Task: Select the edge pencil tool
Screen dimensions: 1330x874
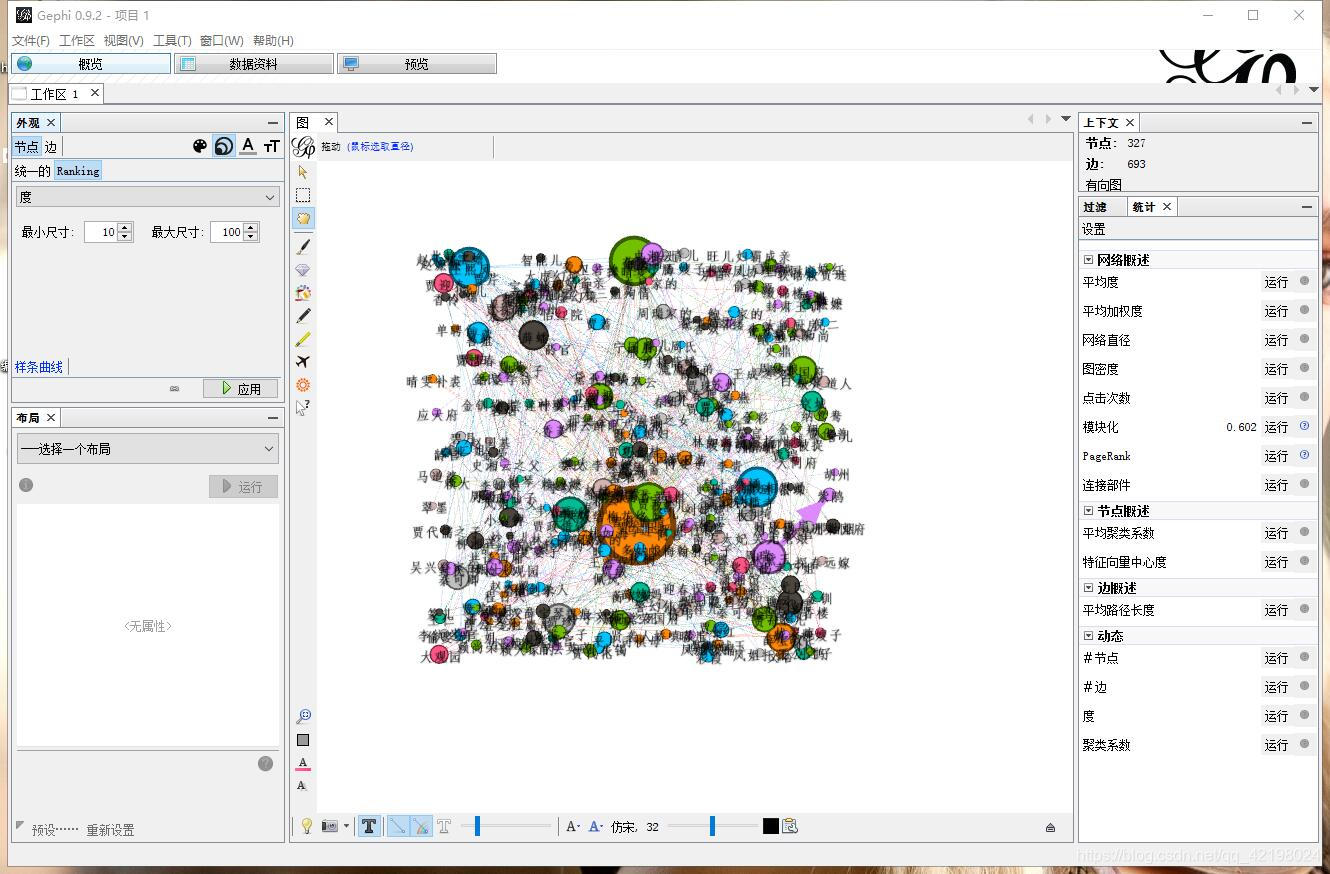Action: tap(303, 339)
